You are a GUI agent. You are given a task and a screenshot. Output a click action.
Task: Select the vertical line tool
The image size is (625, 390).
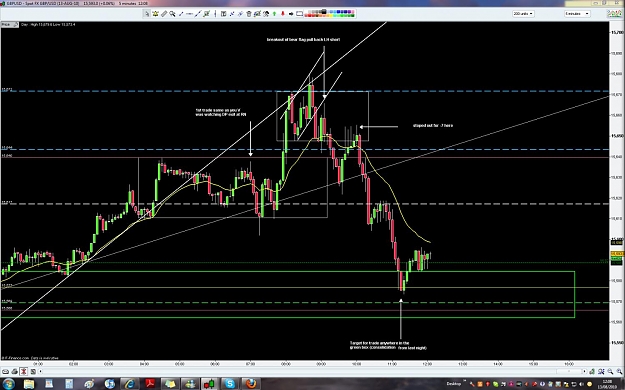(215, 14)
